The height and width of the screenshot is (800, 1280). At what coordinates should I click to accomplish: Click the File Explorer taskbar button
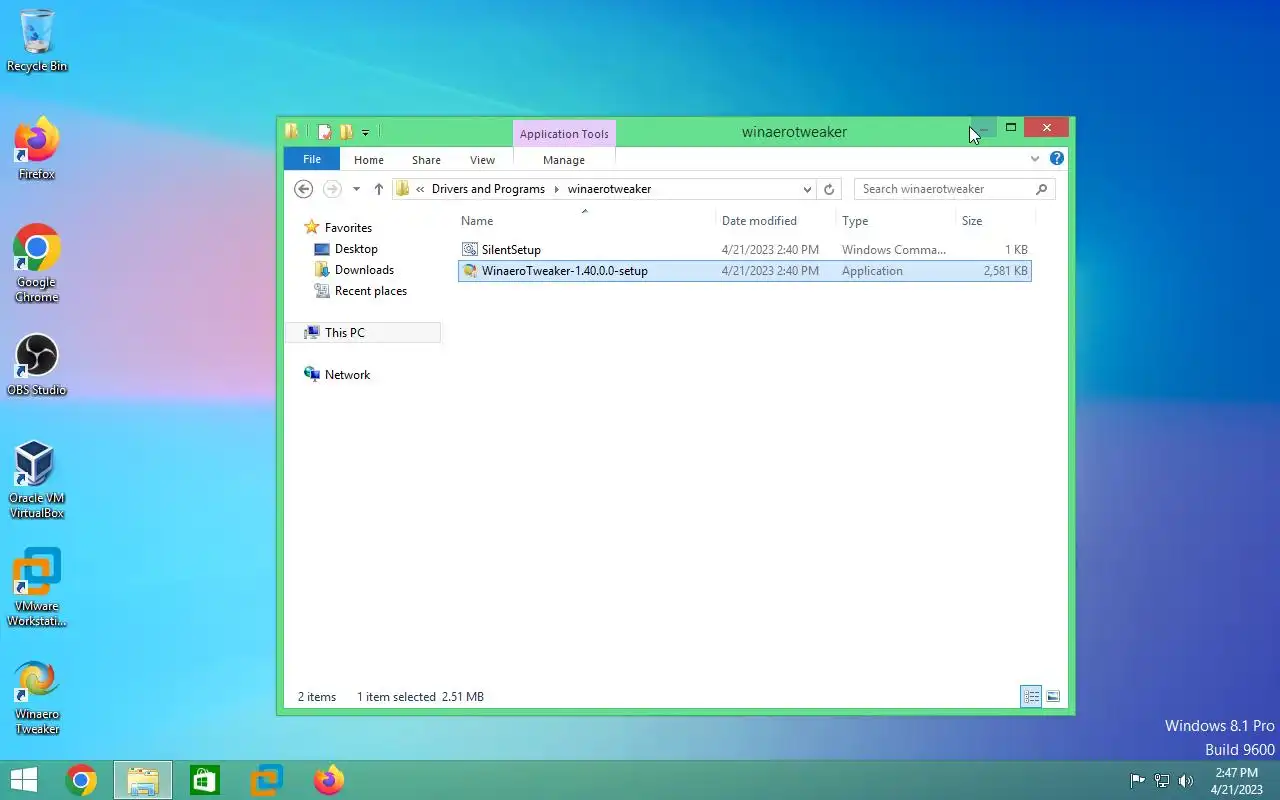(x=143, y=780)
